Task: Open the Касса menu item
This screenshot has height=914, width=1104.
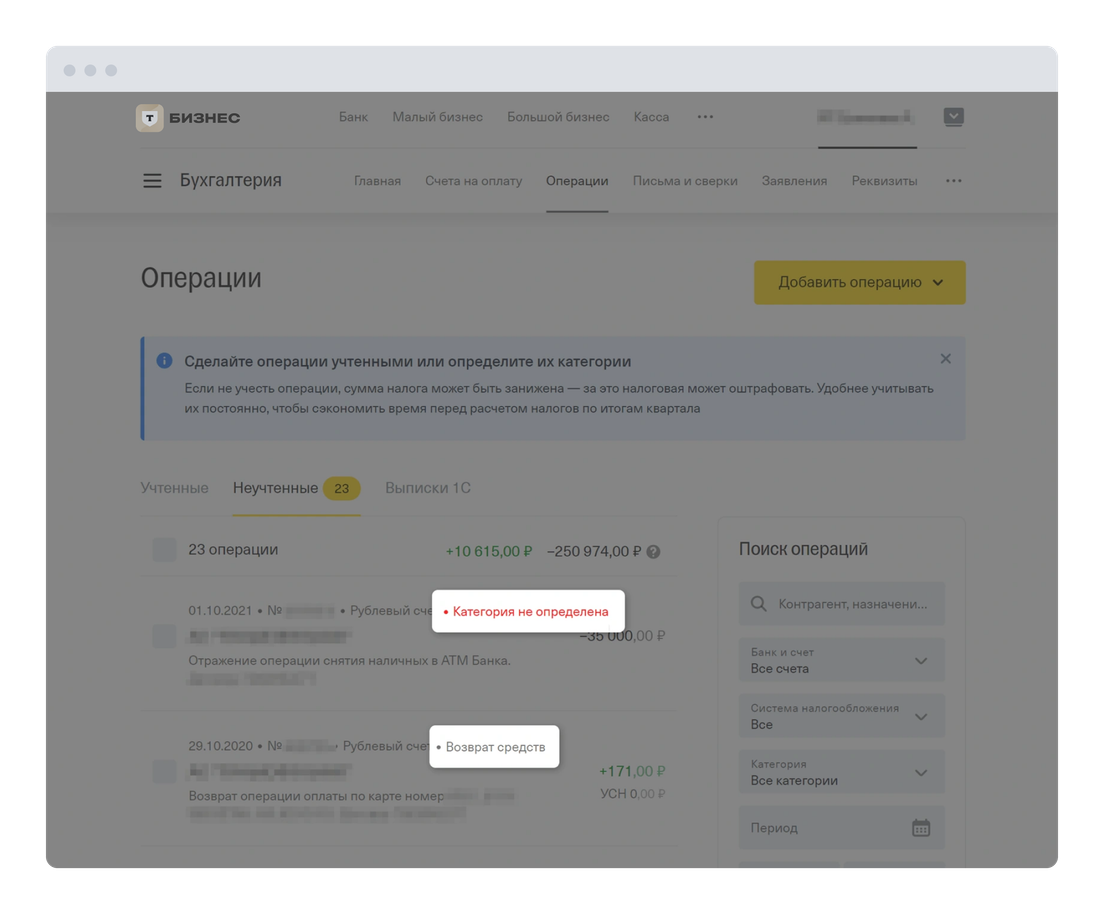Action: point(651,117)
